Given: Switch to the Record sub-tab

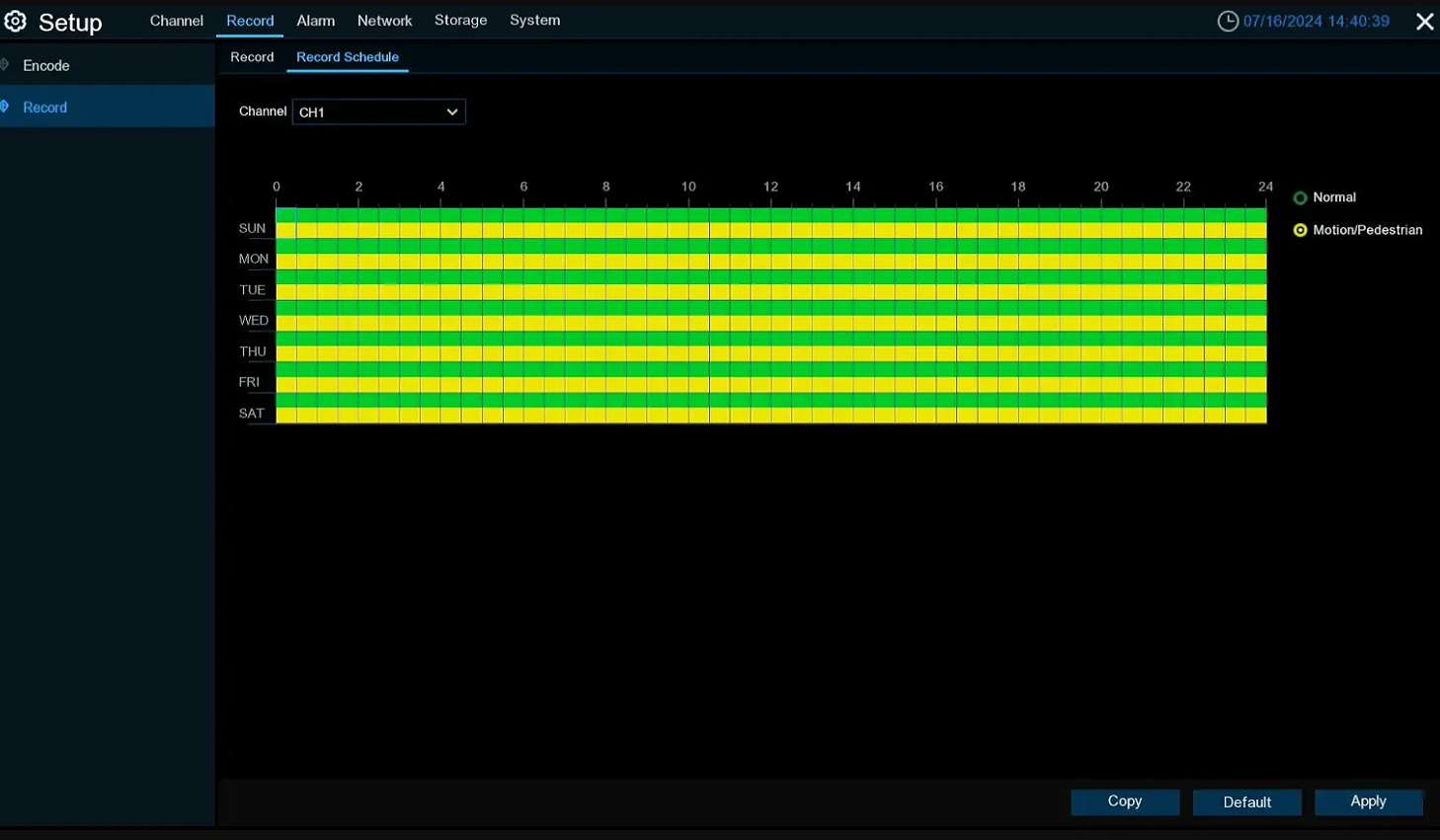Looking at the screenshot, I should [x=252, y=57].
